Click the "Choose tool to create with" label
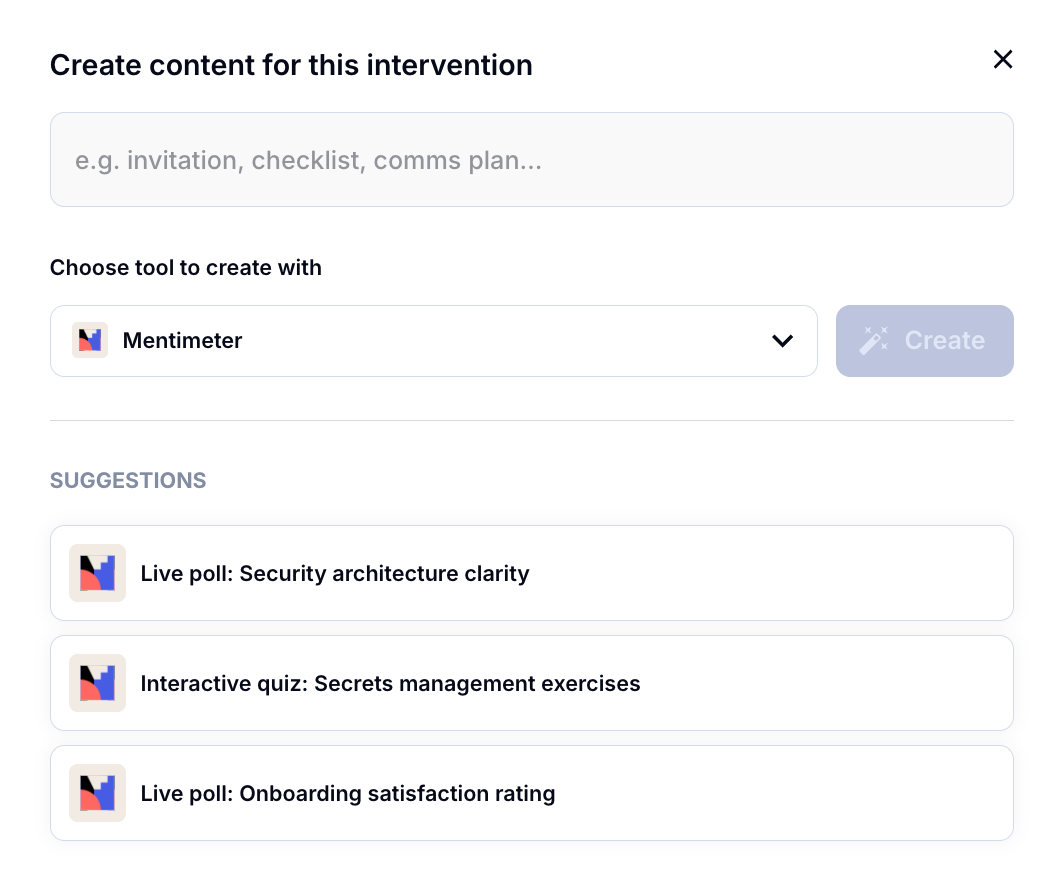 (186, 268)
